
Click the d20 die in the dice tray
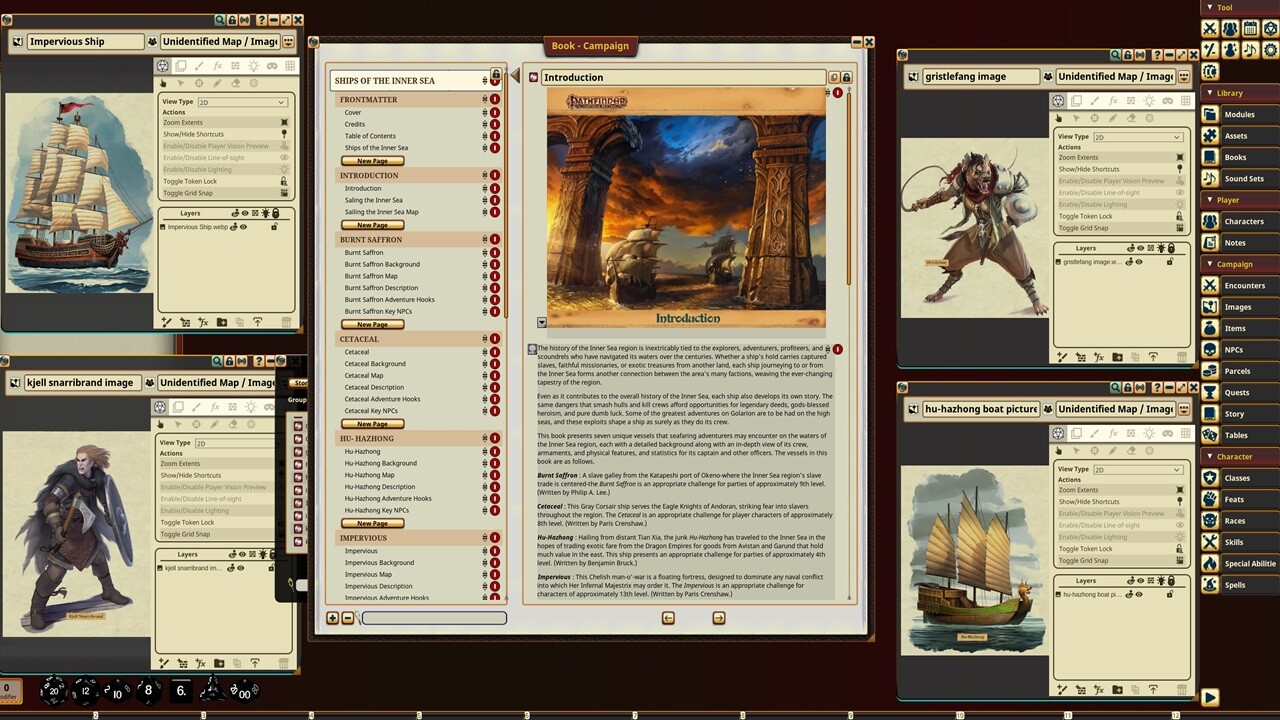pos(54,691)
